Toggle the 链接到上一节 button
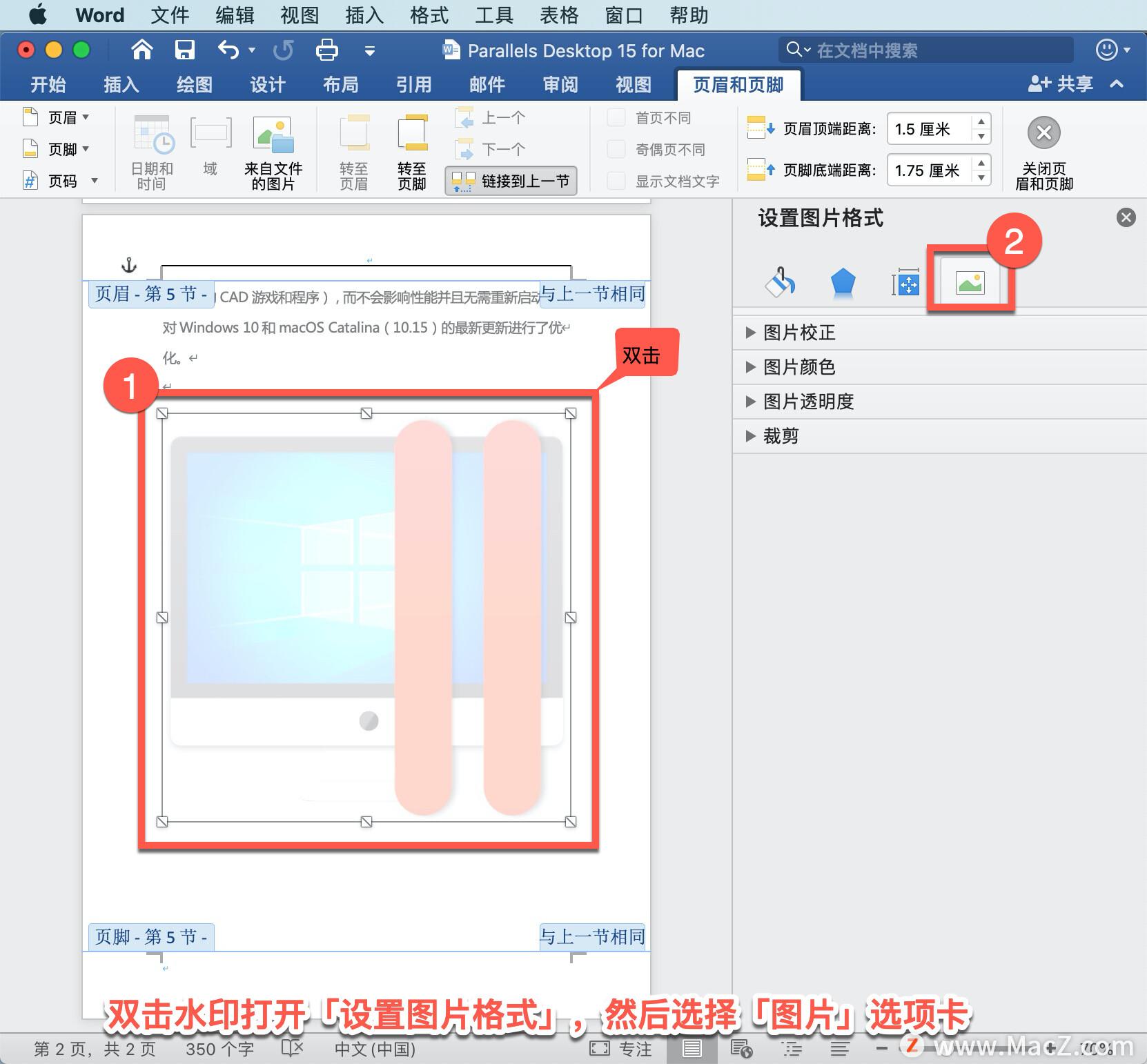 click(511, 181)
